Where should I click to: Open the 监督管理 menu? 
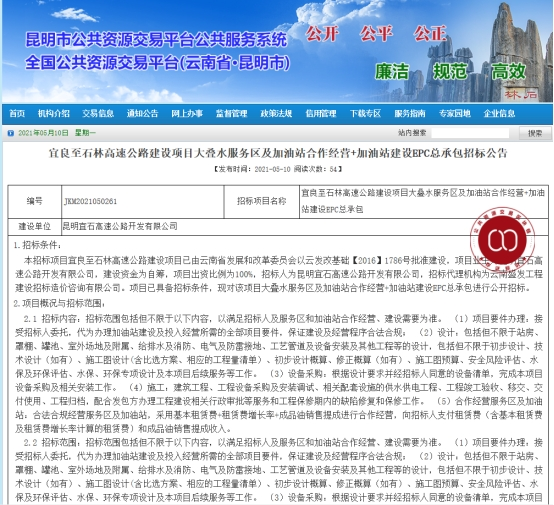(x=231, y=113)
